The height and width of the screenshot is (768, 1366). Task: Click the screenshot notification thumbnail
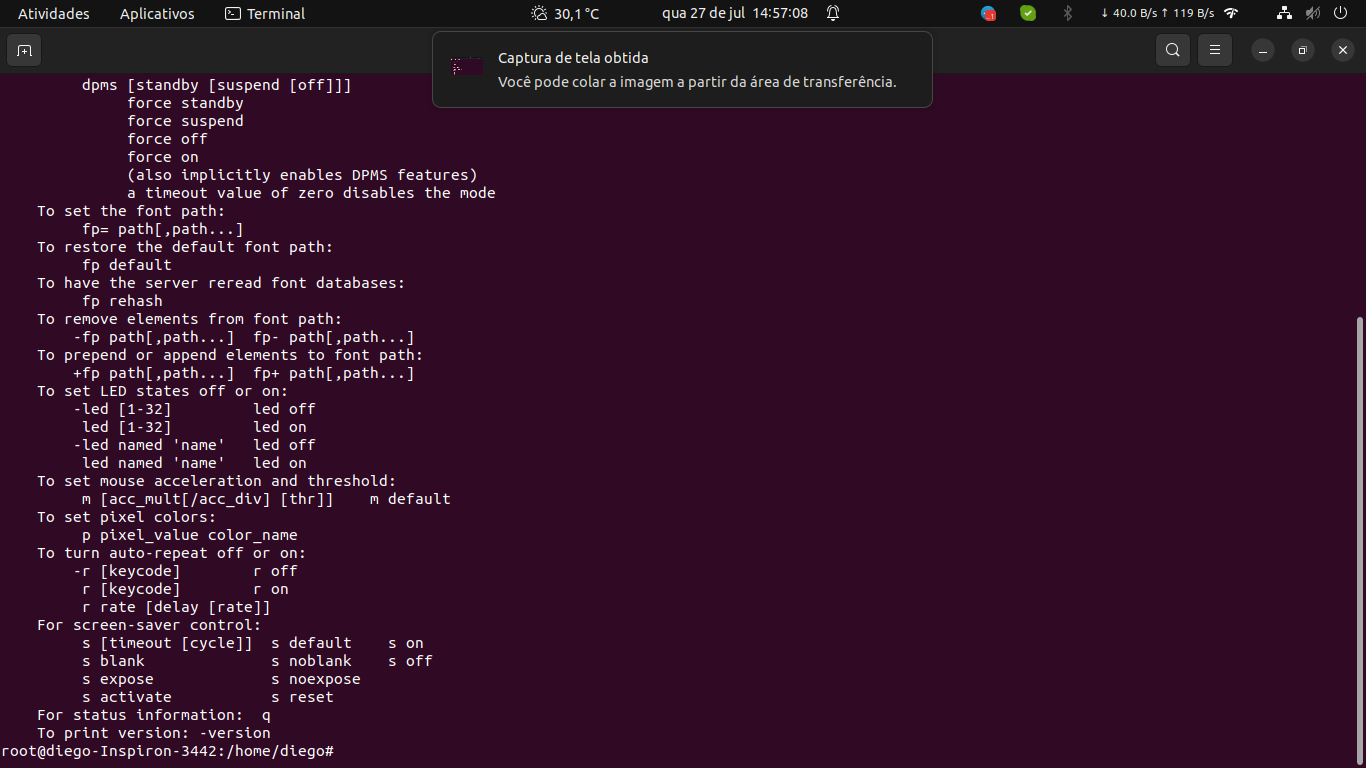[x=467, y=67]
